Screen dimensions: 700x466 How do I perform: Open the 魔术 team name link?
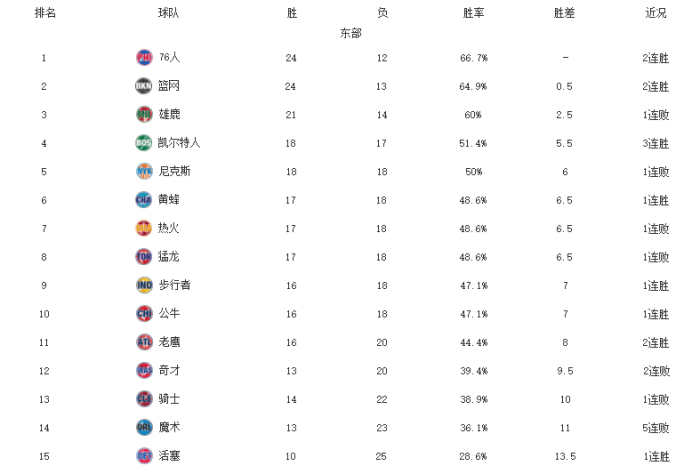click(x=169, y=427)
